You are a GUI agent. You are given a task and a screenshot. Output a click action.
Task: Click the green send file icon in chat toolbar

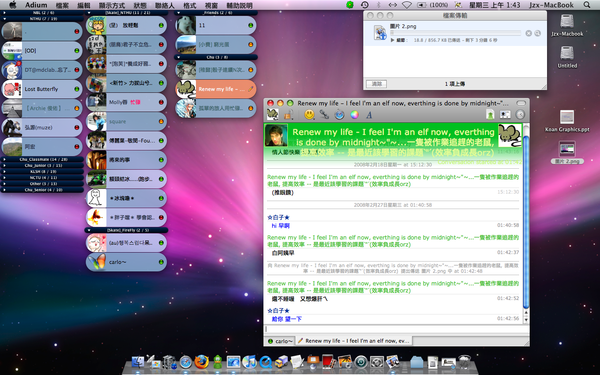(x=490, y=114)
